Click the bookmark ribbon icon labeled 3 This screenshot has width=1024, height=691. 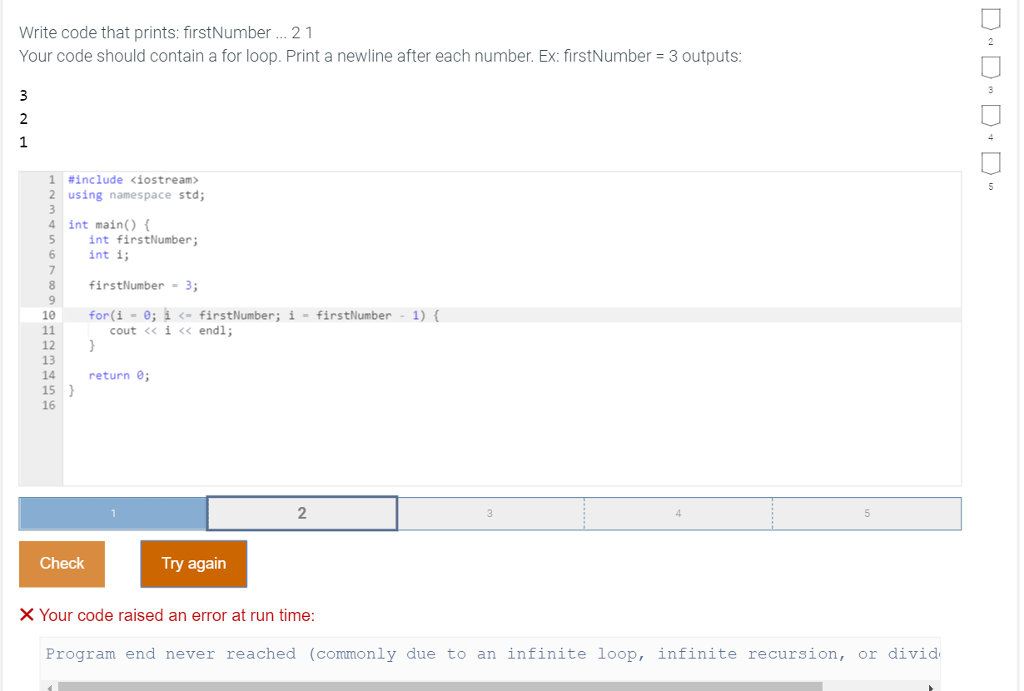click(x=990, y=67)
